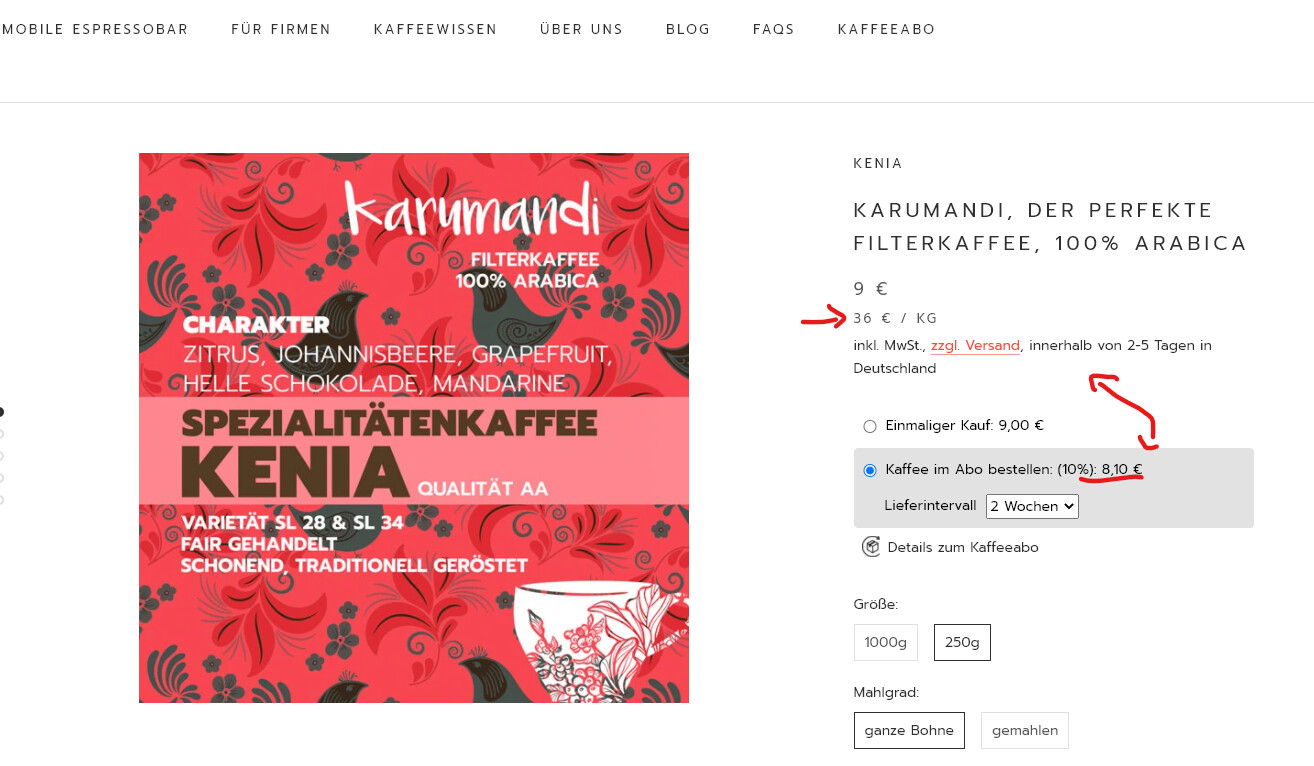1314x766 pixels.
Task: Choose Einmaliger Kauf radio option
Action: (x=870, y=426)
